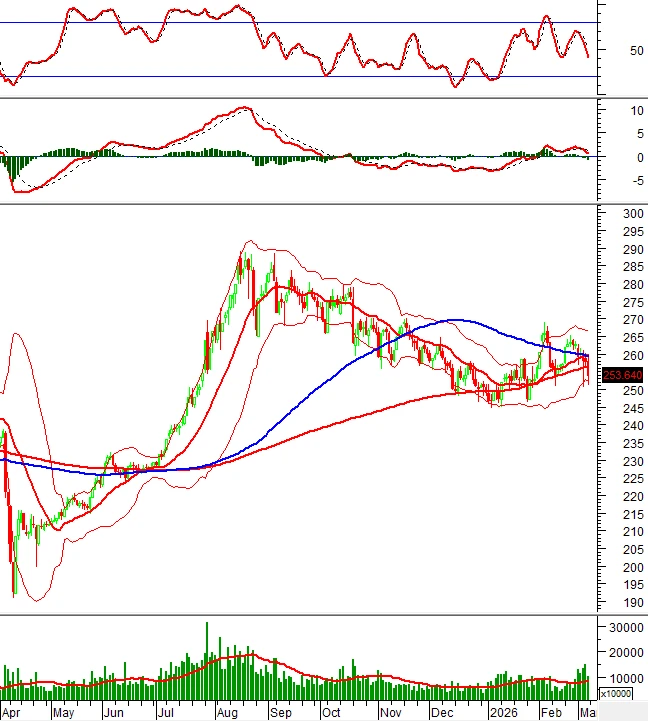This screenshot has height=721, width=648.
Task: Click the Nov label on date axis
Action: coord(389,713)
